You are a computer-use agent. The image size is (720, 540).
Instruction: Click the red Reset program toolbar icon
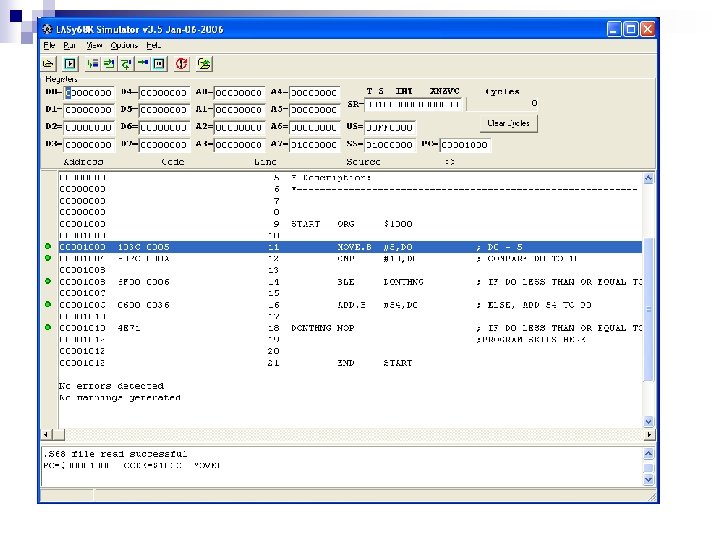coord(181,63)
